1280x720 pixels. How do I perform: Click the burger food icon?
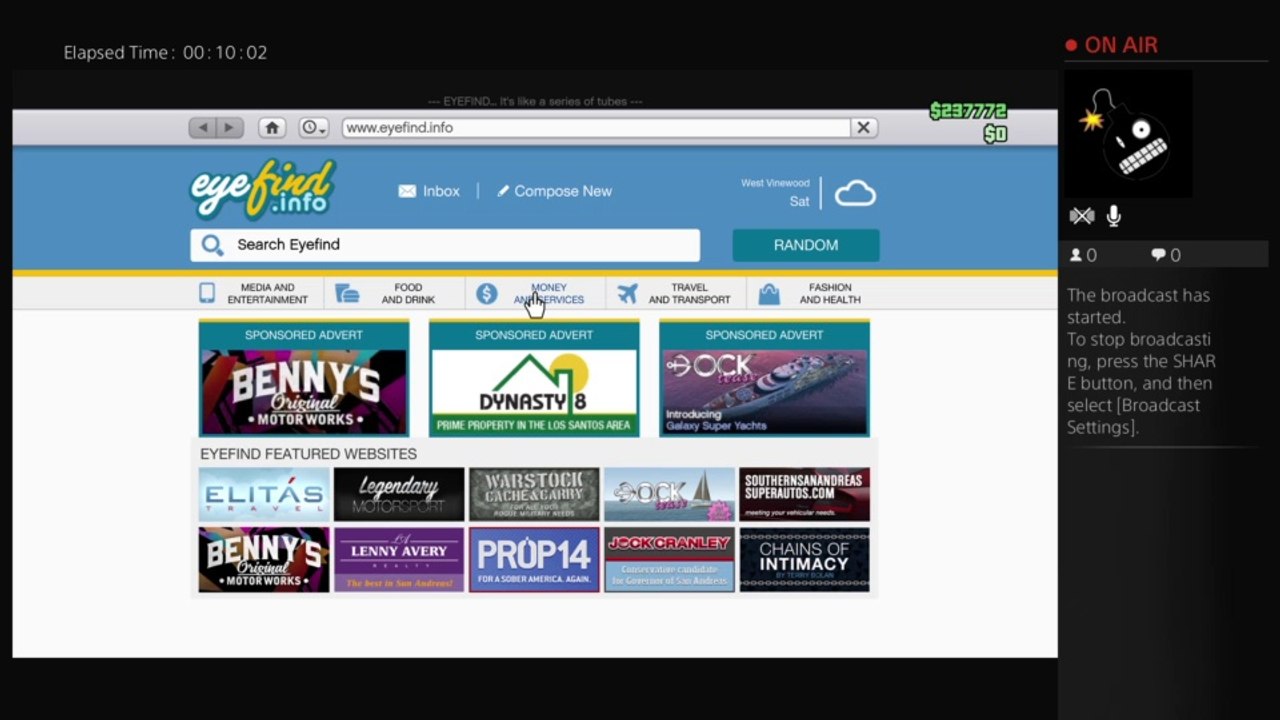347,293
